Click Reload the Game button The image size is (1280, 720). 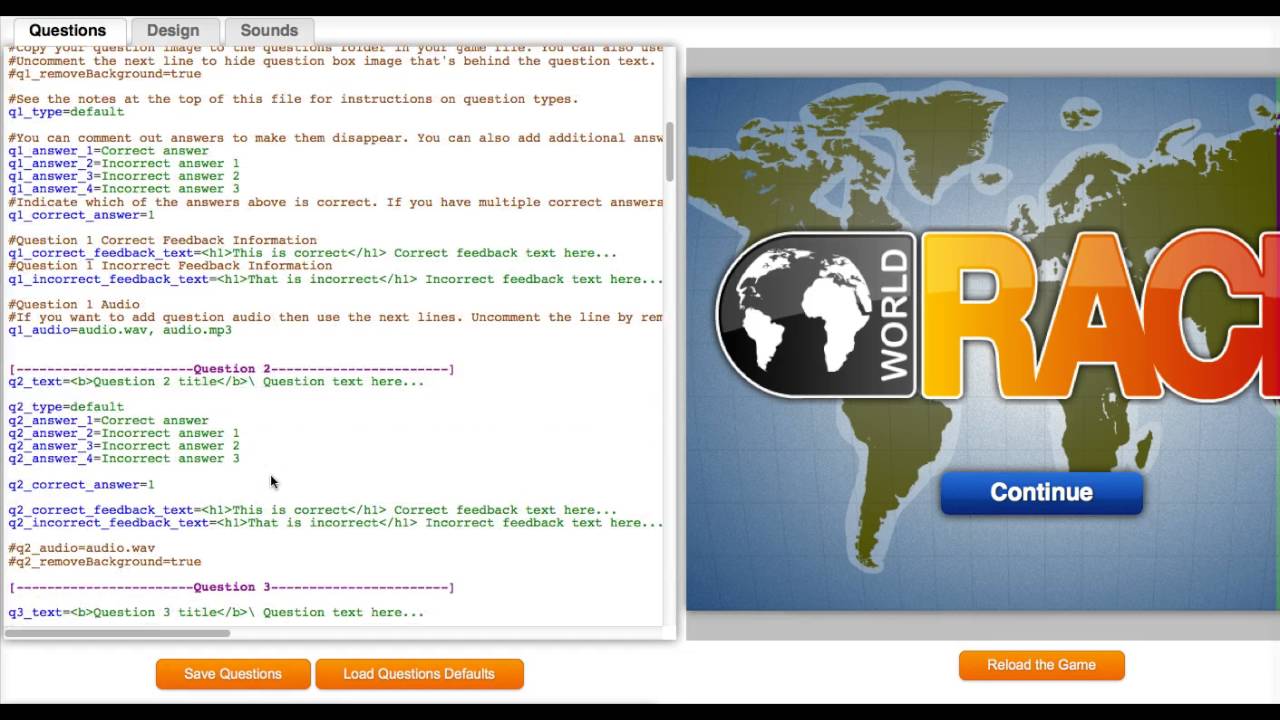click(x=1041, y=665)
